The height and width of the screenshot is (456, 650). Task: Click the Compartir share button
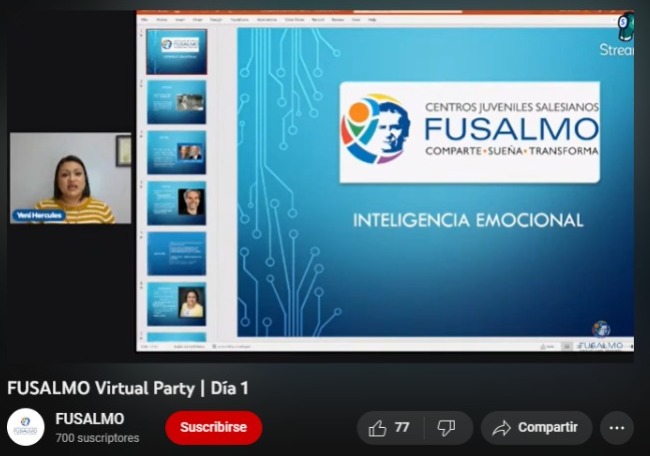point(536,428)
